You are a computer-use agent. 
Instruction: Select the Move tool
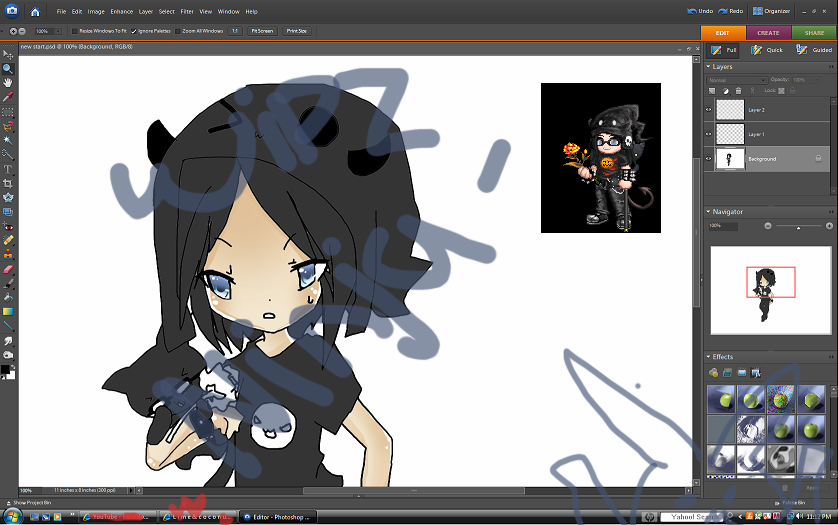coord(8,54)
